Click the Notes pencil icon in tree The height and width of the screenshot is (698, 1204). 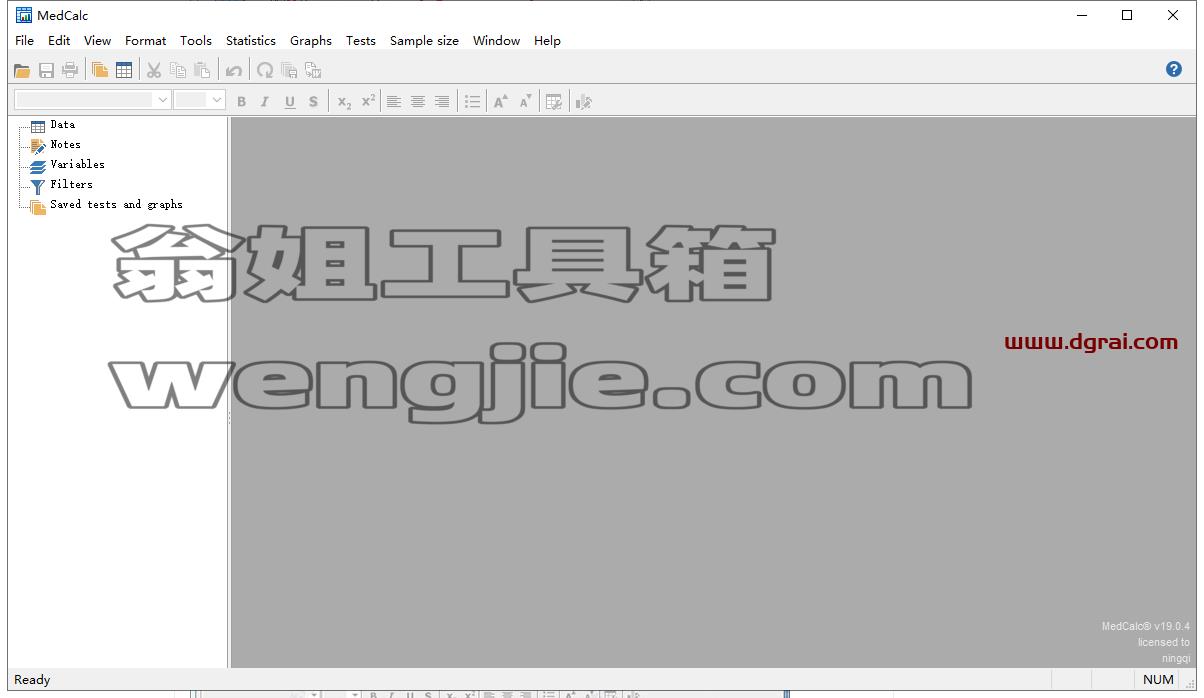pos(38,146)
